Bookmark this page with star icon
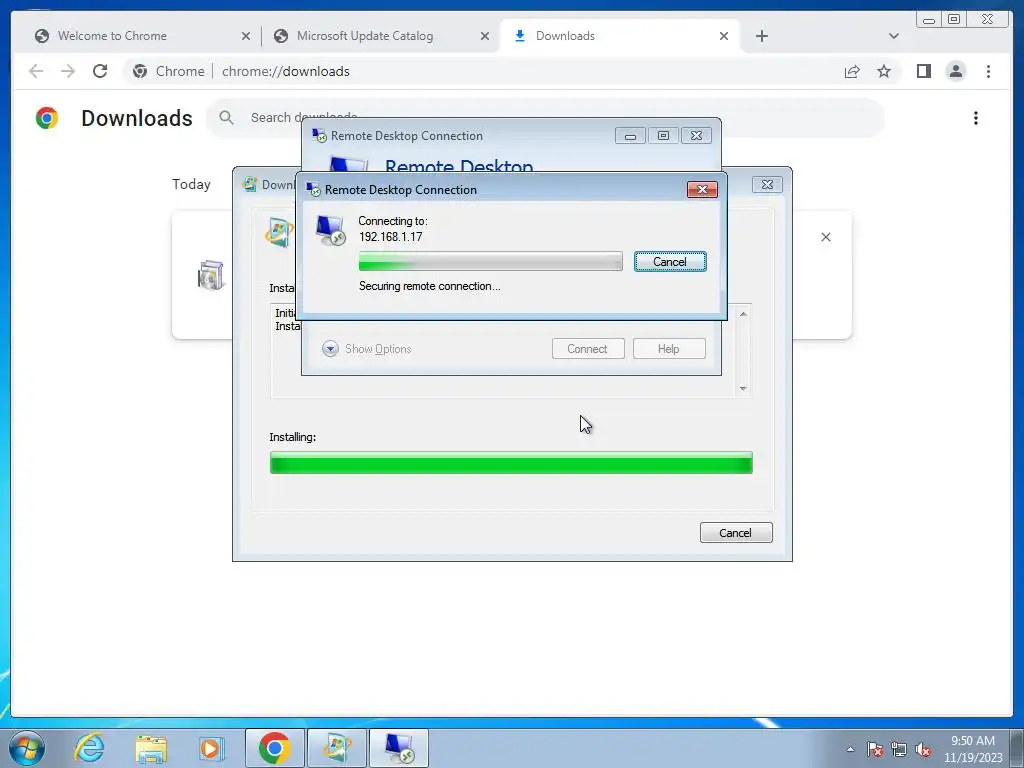1024x768 pixels. 884,71
